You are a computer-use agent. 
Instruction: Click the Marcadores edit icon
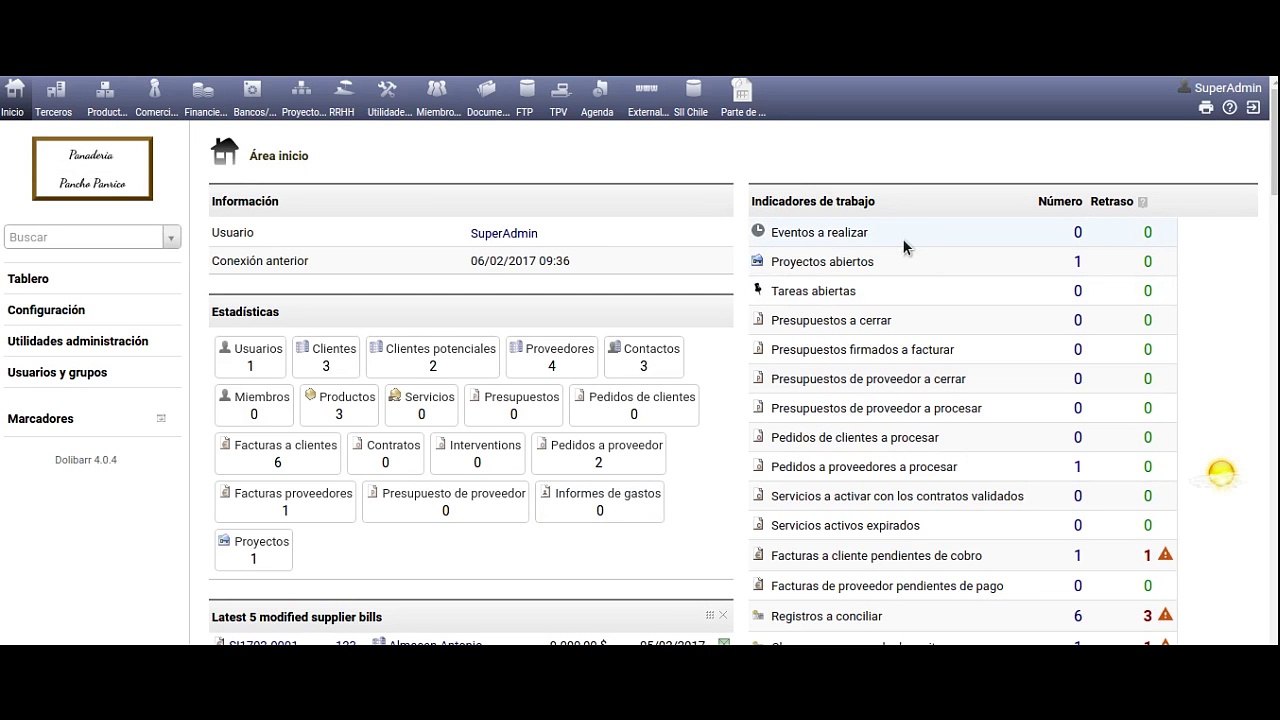click(161, 418)
